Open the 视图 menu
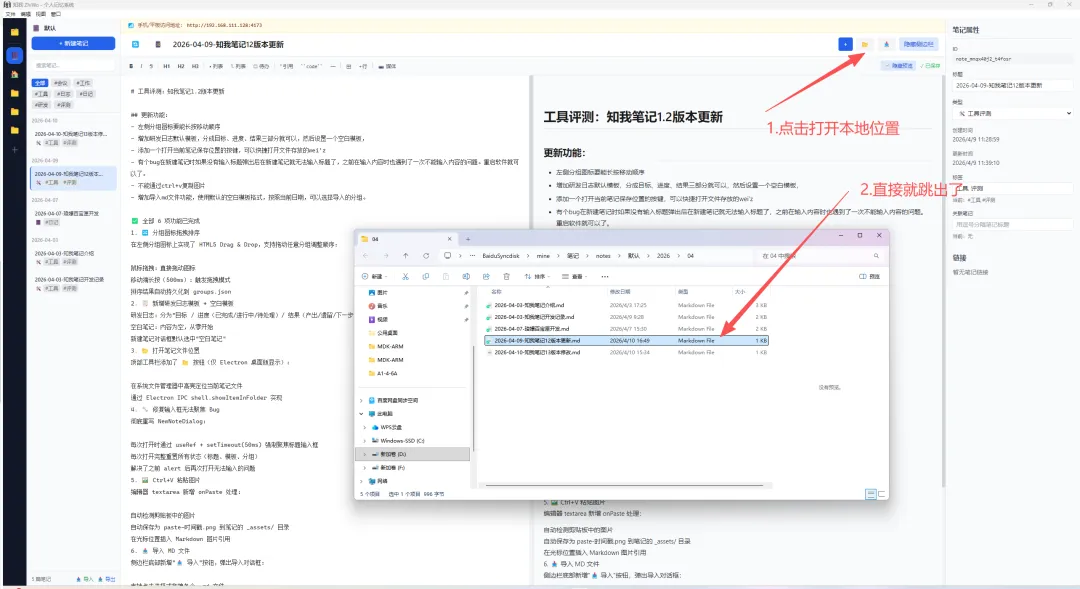Viewport: 1080px width, 589px height. click(41, 14)
